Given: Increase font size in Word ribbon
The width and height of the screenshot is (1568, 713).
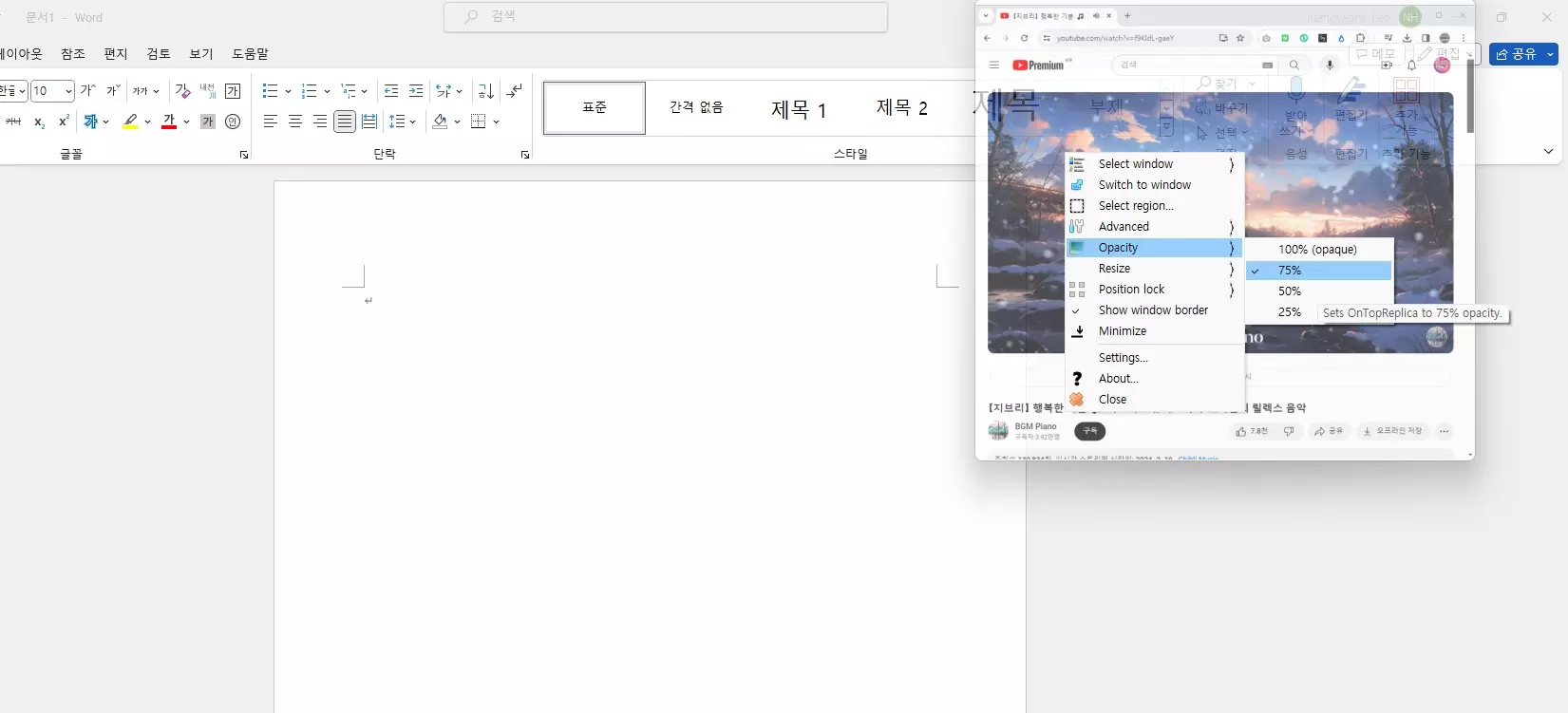Looking at the screenshot, I should pyautogui.click(x=87, y=91).
